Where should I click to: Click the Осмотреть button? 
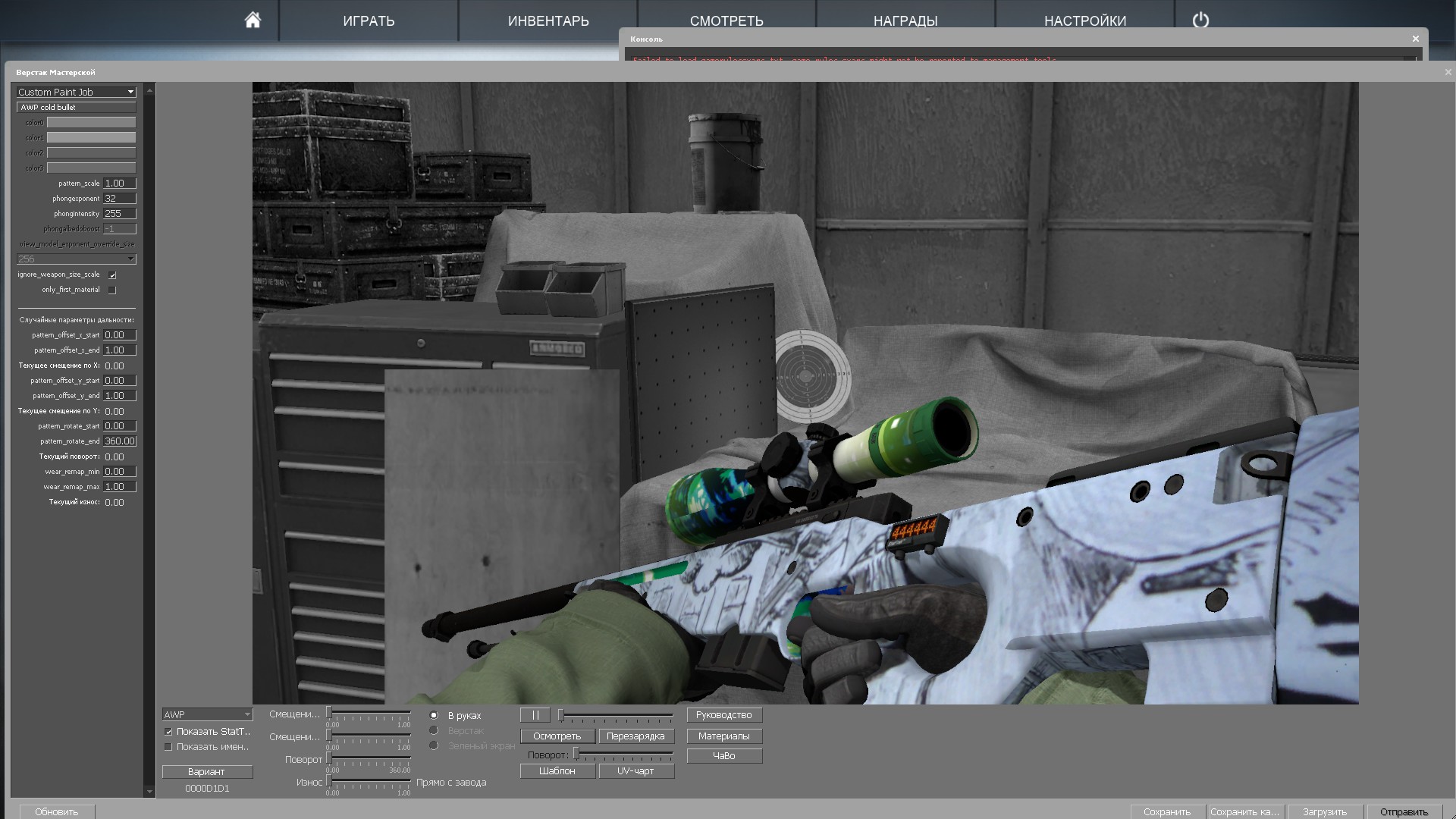(x=557, y=736)
